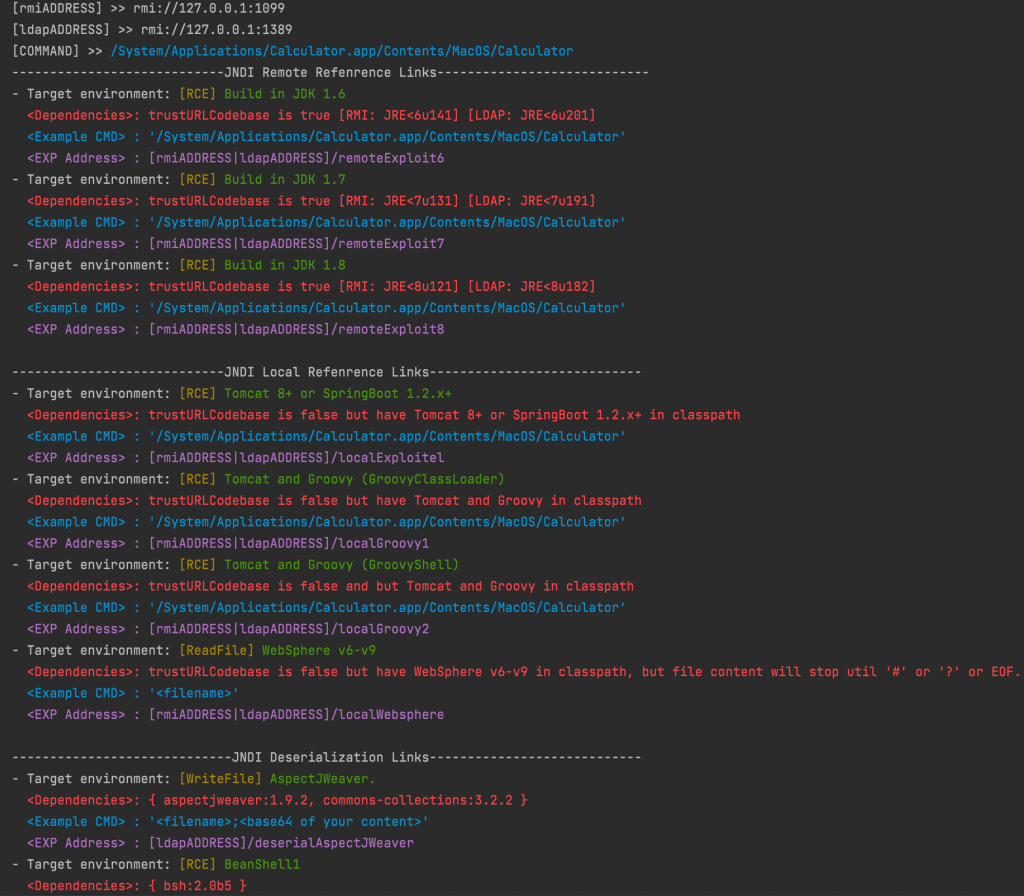Click dependencies 'false and but Tomcat and Groovy'

pyautogui.click(x=330, y=586)
